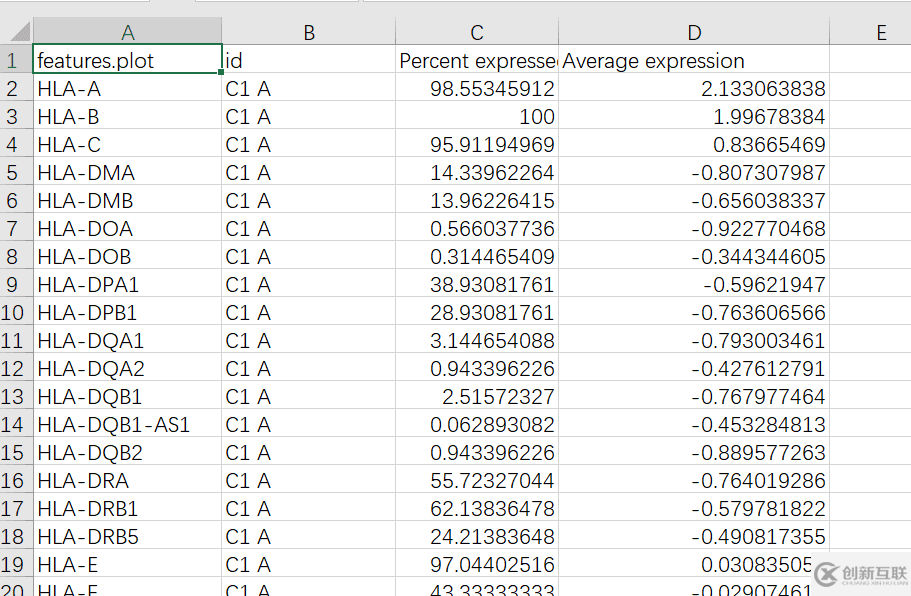The image size is (911, 596).
Task: Select column header D
Action: tap(694, 31)
